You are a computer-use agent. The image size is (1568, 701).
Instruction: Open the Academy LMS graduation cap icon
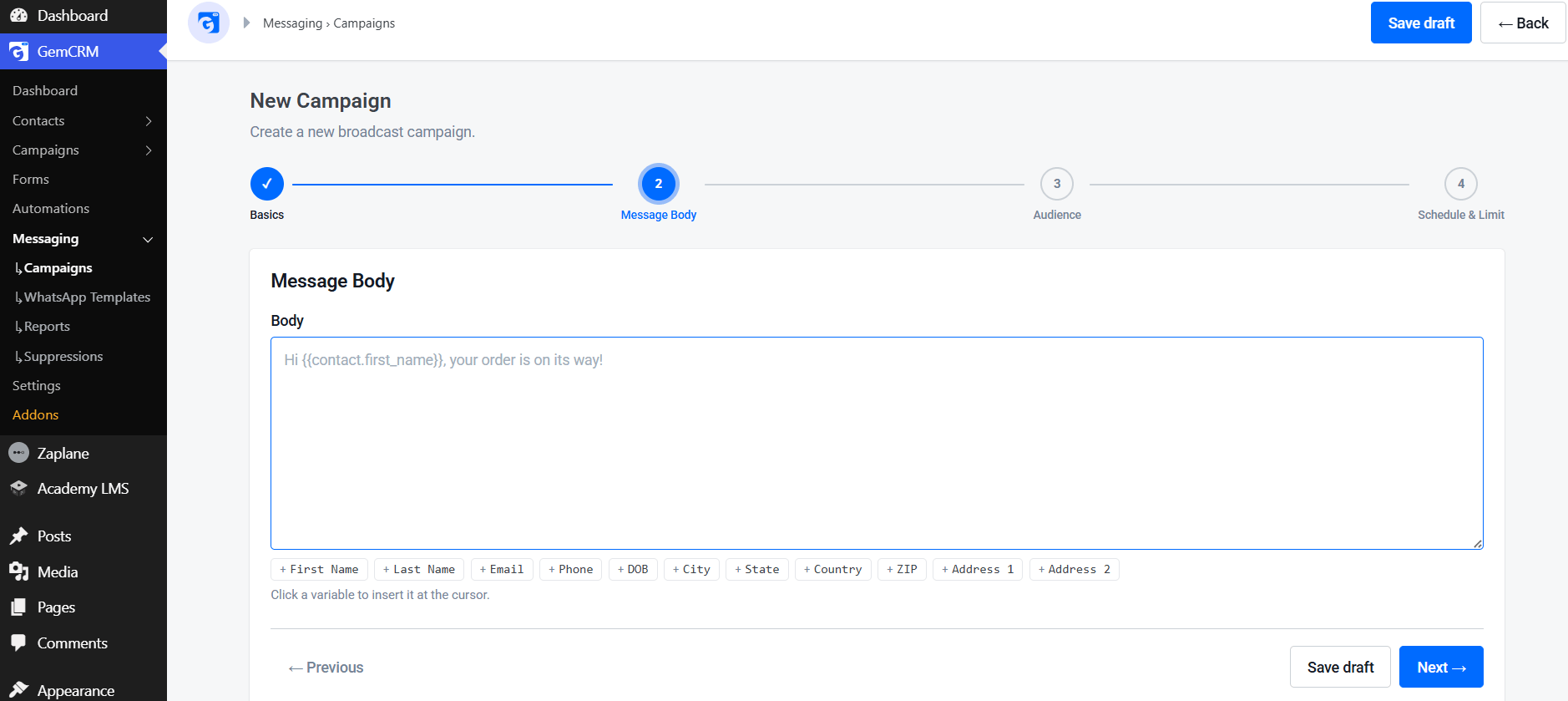(x=18, y=488)
